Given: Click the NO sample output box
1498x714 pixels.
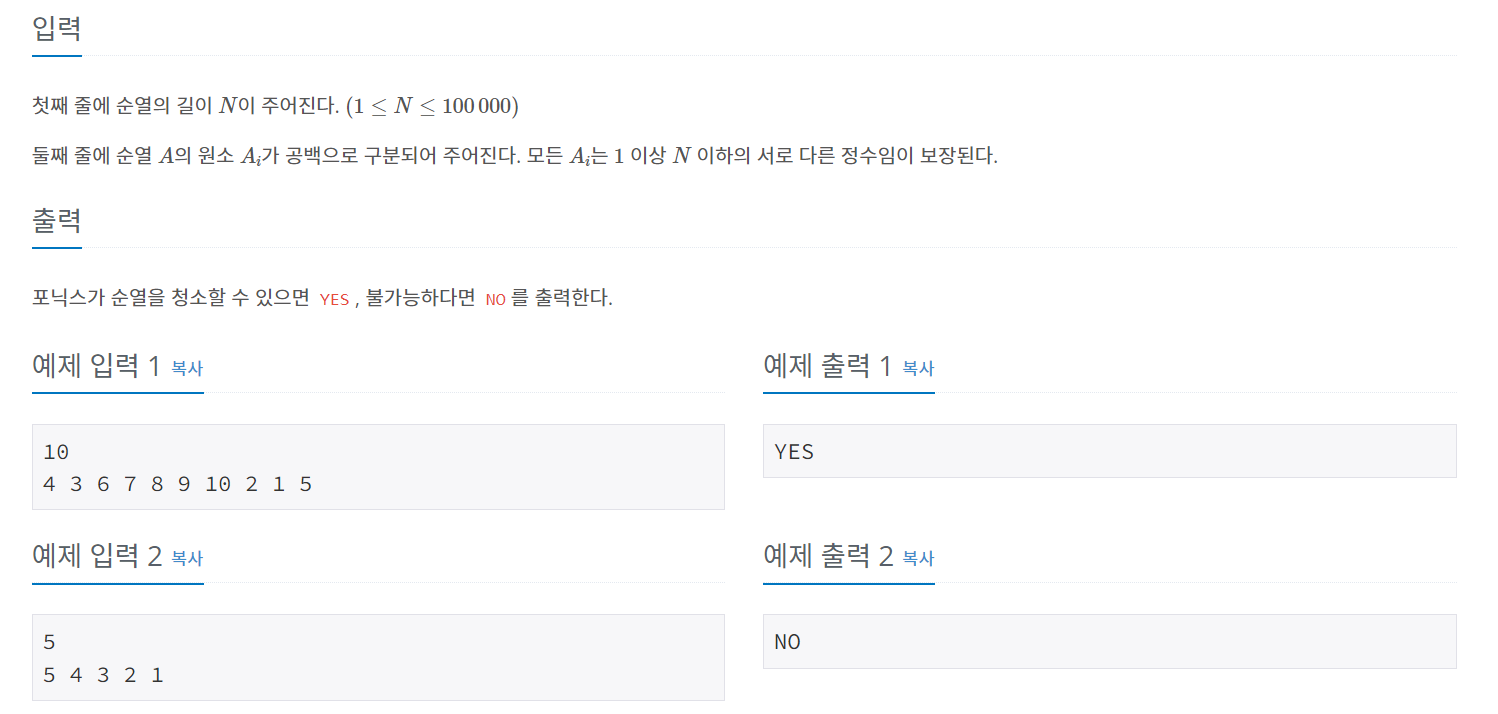Looking at the screenshot, I should (1109, 641).
